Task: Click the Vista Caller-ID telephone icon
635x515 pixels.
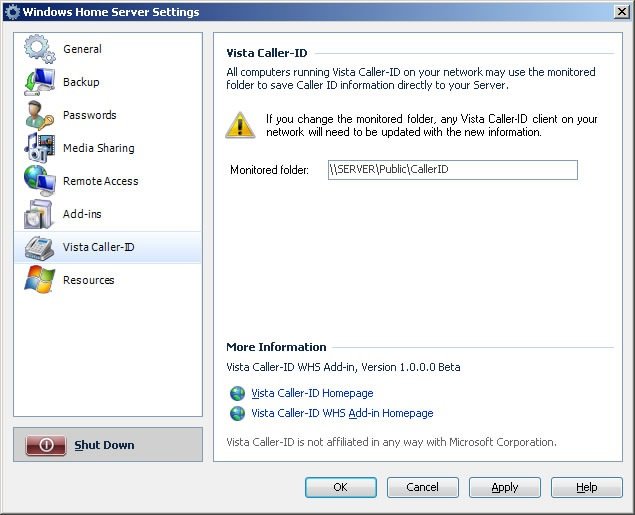Action: click(39, 247)
